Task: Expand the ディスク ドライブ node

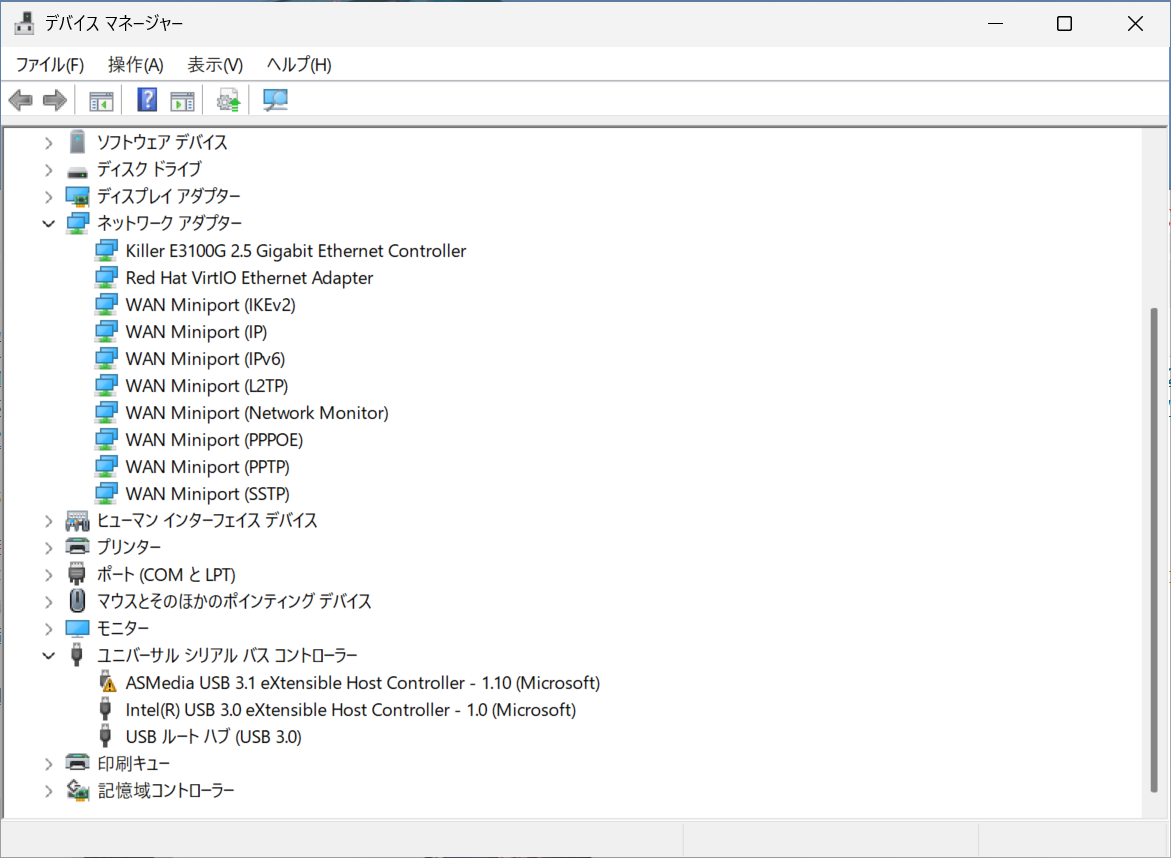Action: click(x=49, y=170)
